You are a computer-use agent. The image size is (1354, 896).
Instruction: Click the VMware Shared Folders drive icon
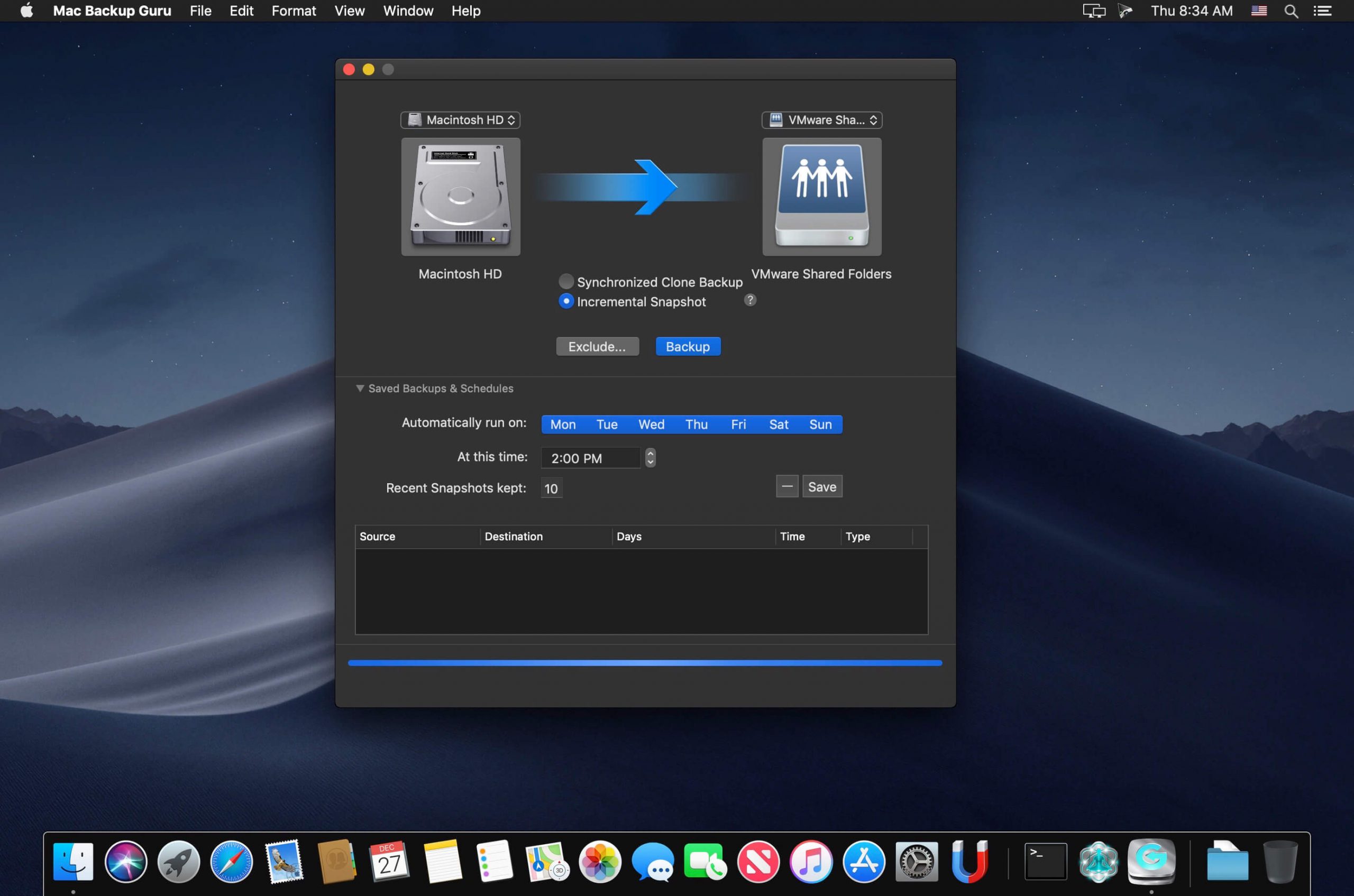click(822, 197)
